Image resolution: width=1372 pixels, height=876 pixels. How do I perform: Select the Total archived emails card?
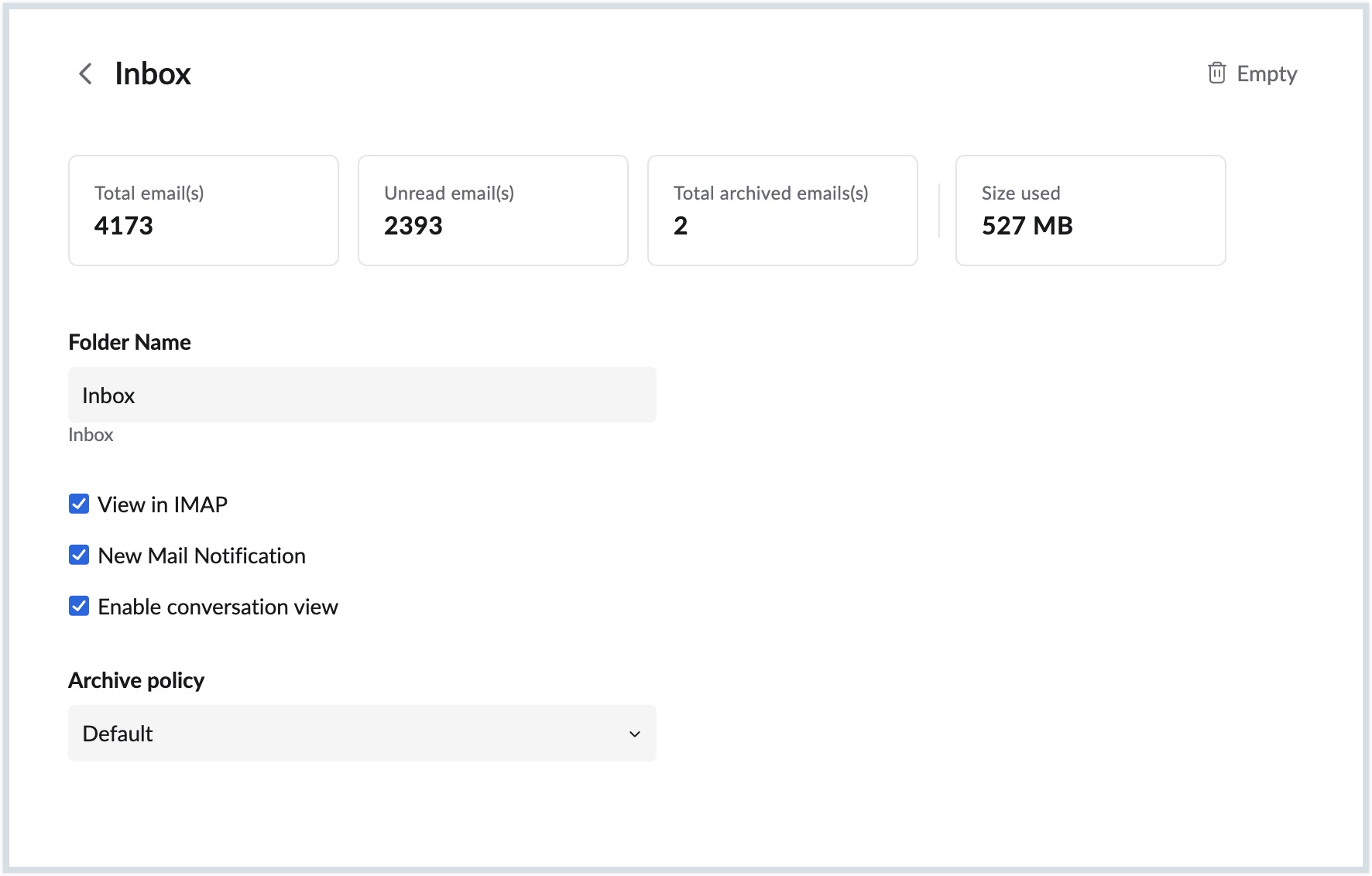(x=782, y=210)
